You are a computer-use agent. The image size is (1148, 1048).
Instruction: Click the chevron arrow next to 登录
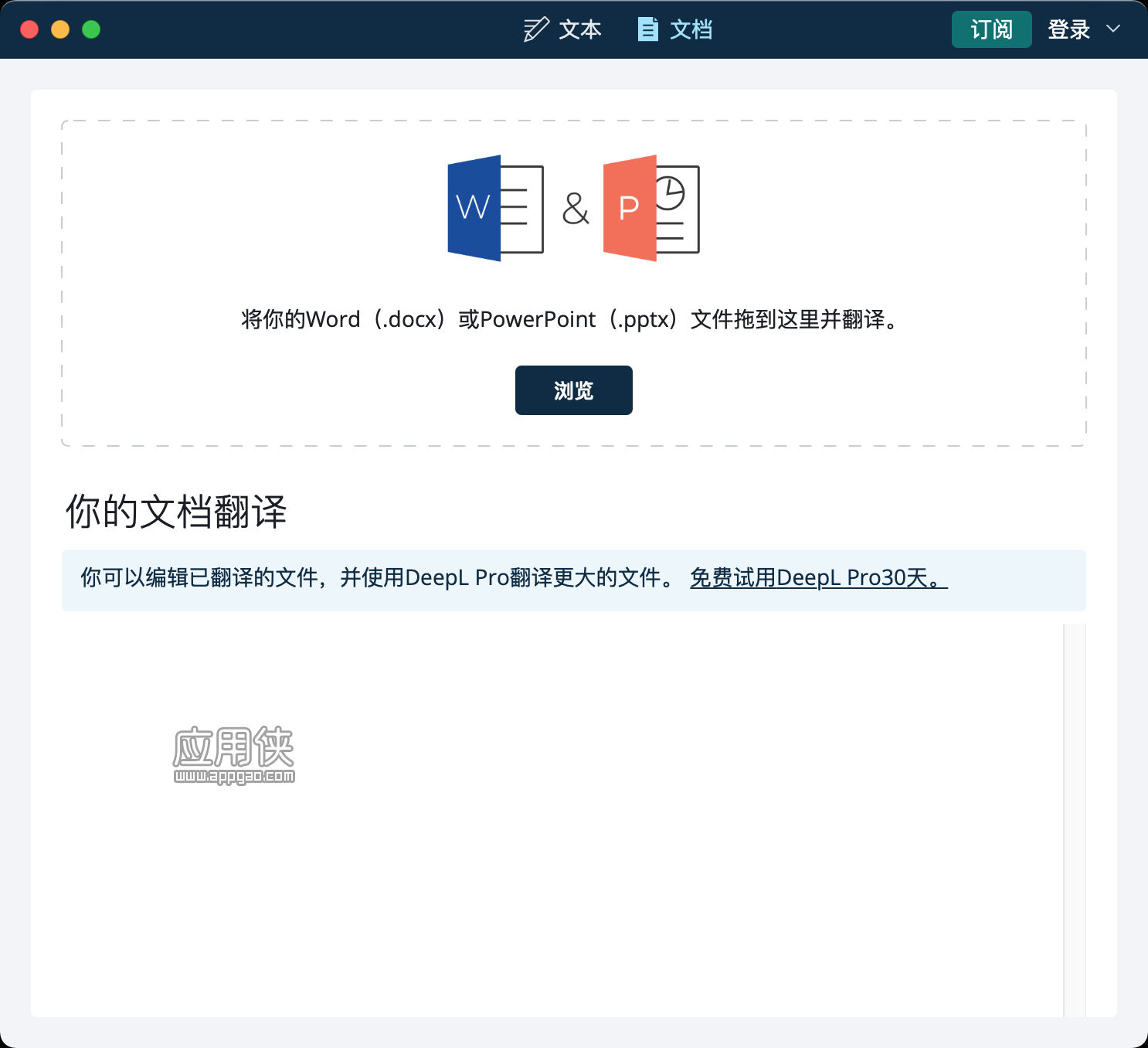coord(1112,29)
